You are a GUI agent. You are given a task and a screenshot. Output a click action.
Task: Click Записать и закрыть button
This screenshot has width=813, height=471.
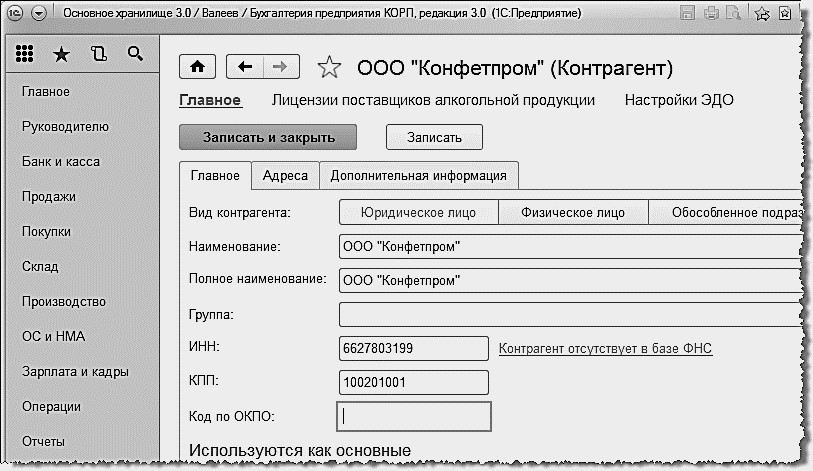pyautogui.click(x=268, y=137)
